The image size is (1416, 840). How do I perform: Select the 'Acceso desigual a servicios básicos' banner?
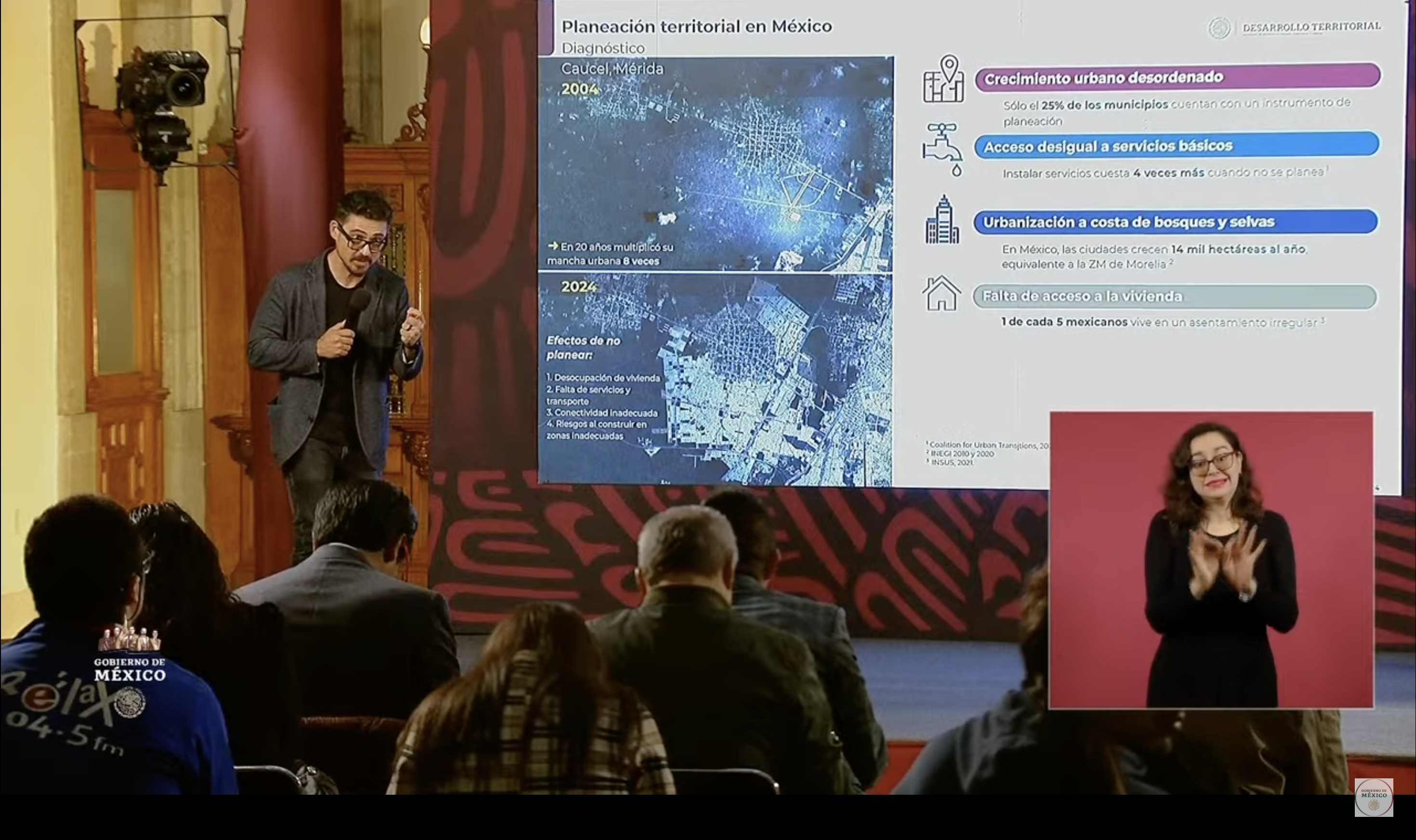pyautogui.click(x=1177, y=145)
